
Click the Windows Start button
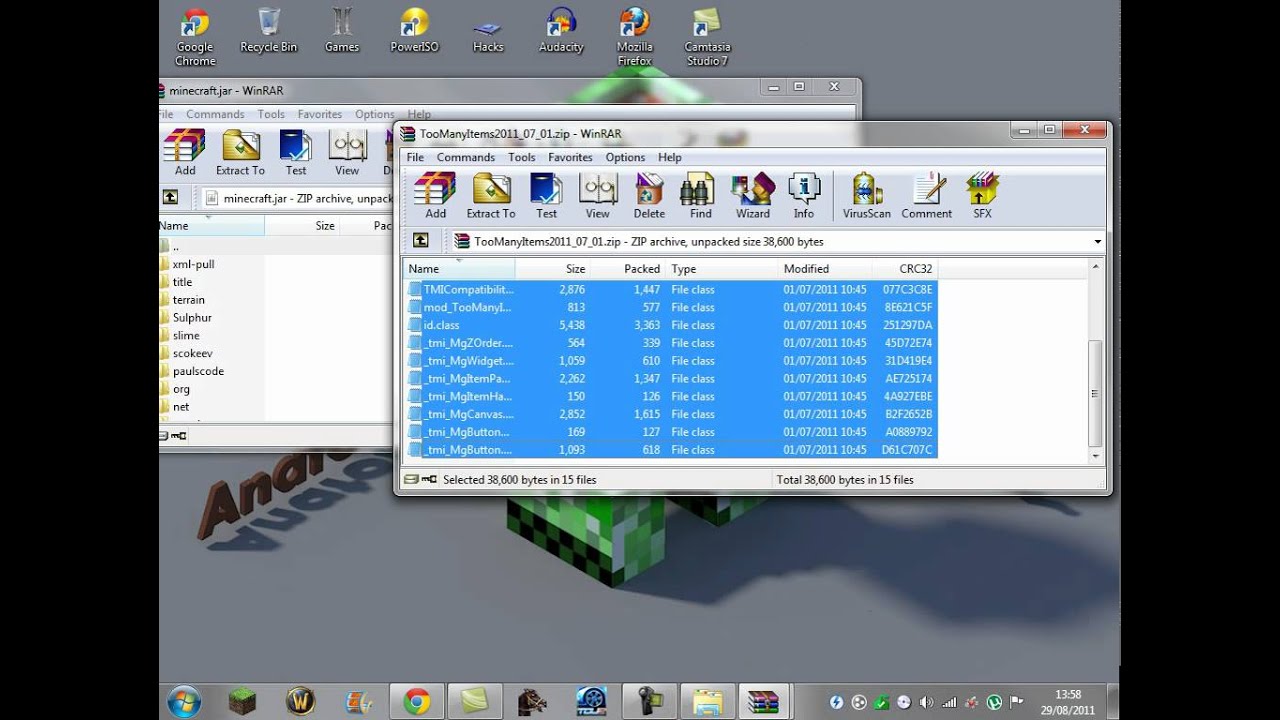(x=184, y=701)
